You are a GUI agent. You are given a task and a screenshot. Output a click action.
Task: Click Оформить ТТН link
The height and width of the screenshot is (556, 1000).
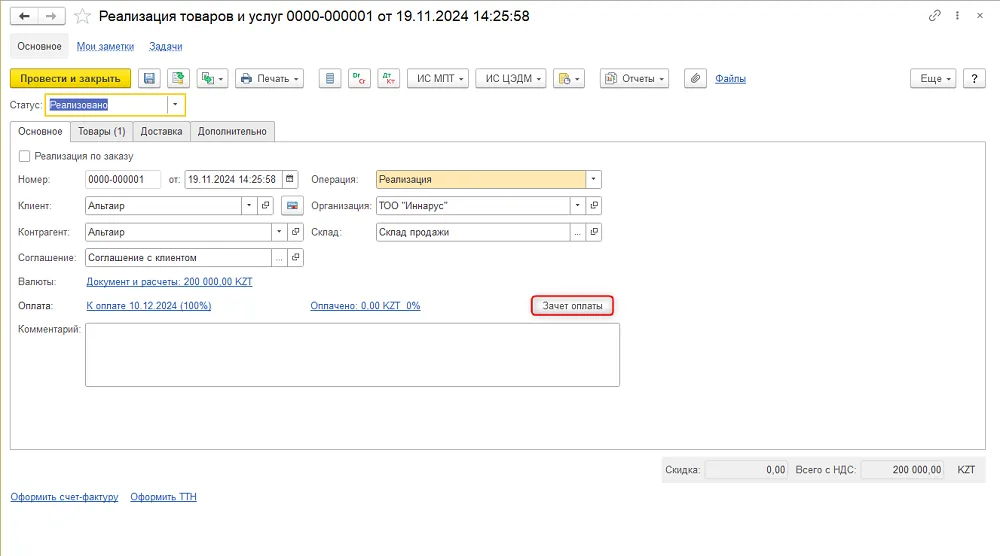coord(163,497)
